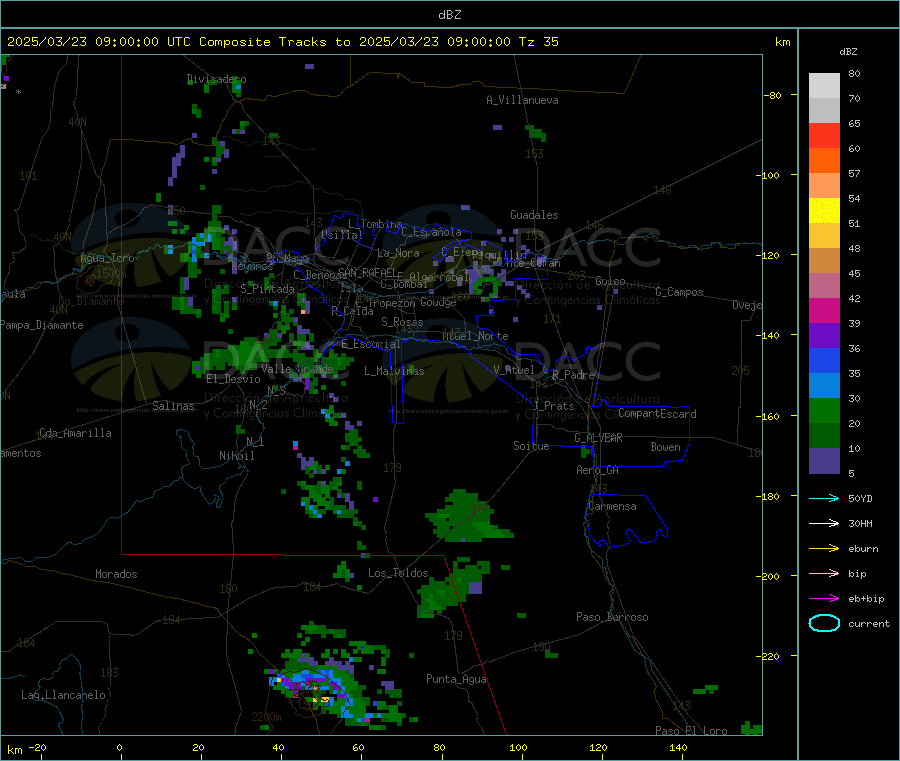The width and height of the screenshot is (900, 761).
Task: Click the R_Padre map label
Action: 573,375
